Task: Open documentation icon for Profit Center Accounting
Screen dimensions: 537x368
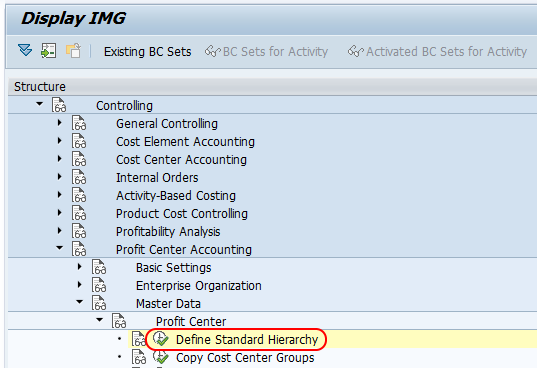Action: [x=79, y=249]
